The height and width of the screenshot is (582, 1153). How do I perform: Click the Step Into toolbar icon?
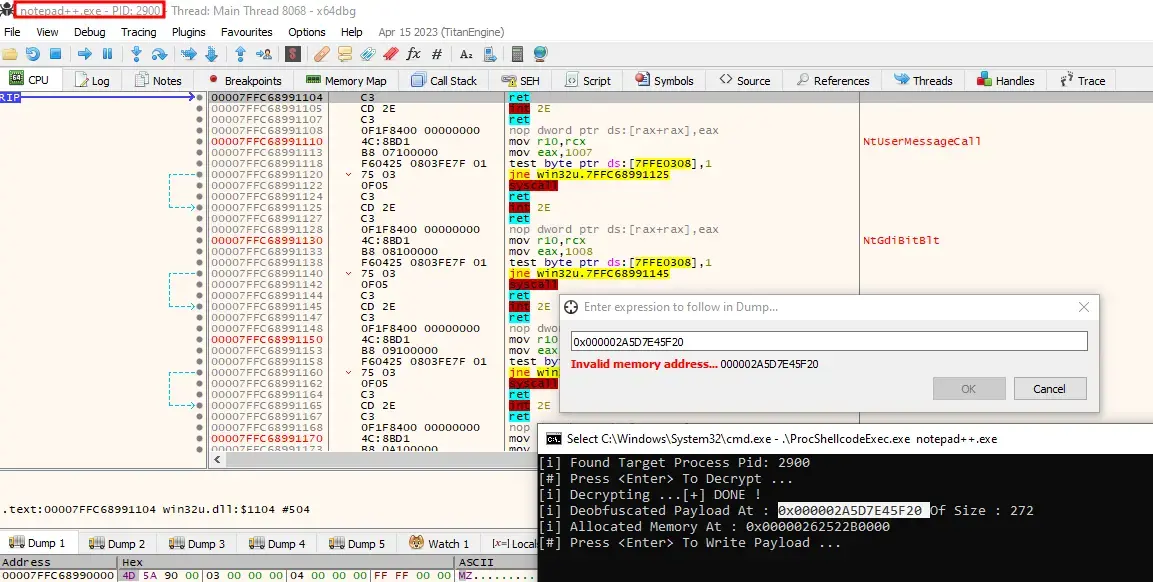point(136,54)
